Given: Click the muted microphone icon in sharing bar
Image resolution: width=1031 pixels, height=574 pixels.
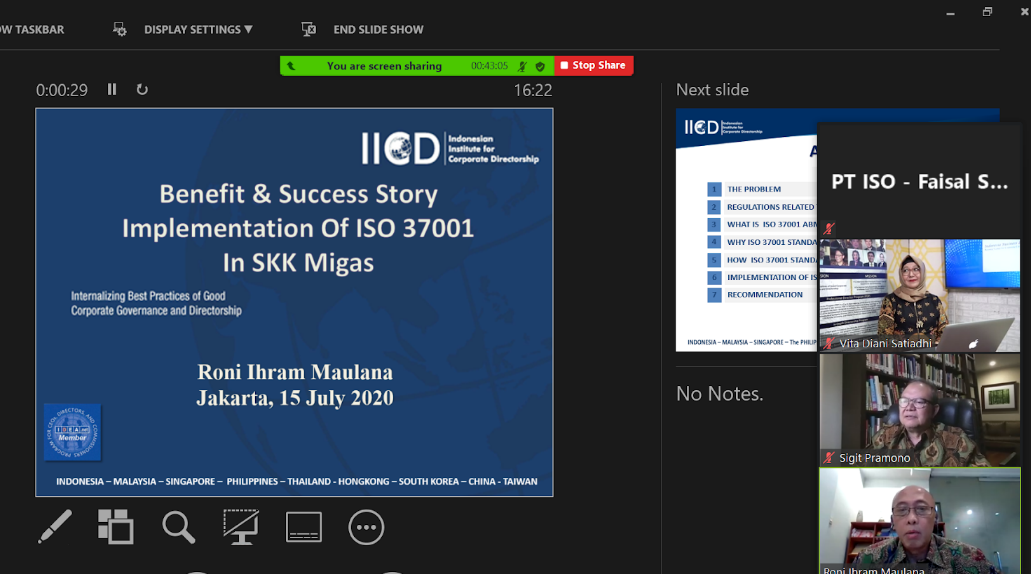Looking at the screenshot, I should (x=522, y=66).
